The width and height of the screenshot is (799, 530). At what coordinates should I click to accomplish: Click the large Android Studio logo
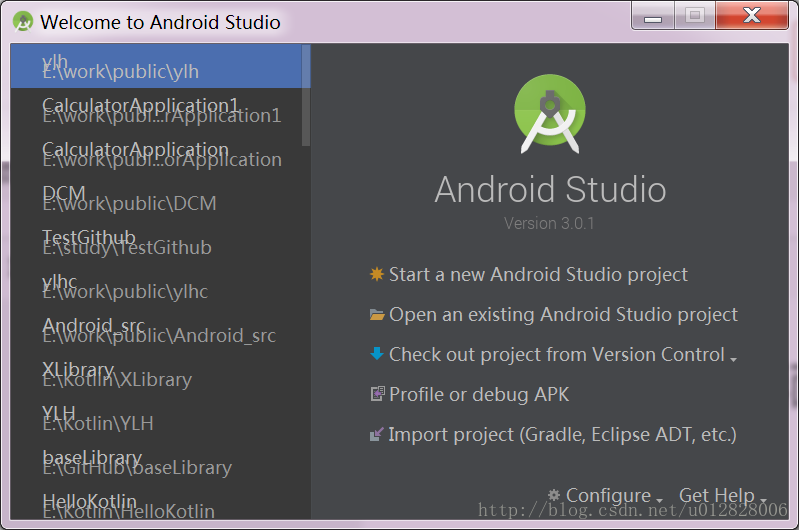point(550,114)
